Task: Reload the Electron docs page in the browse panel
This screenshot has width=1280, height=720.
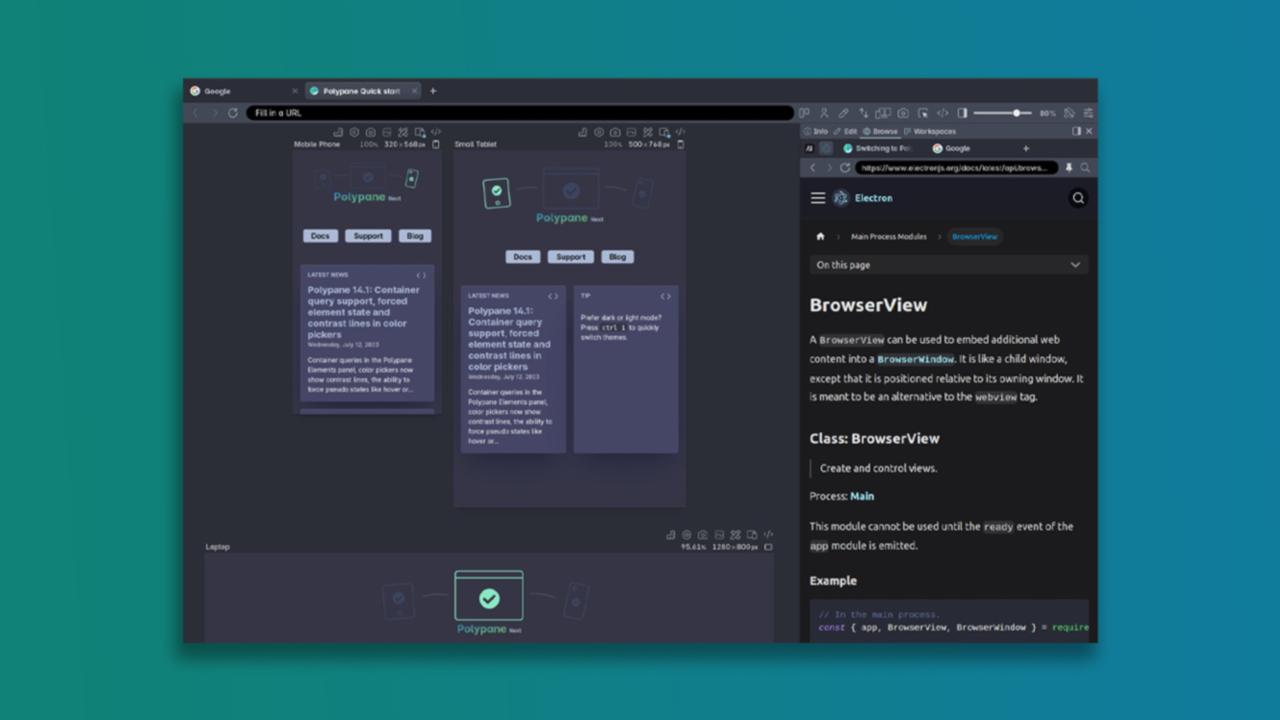Action: click(843, 167)
